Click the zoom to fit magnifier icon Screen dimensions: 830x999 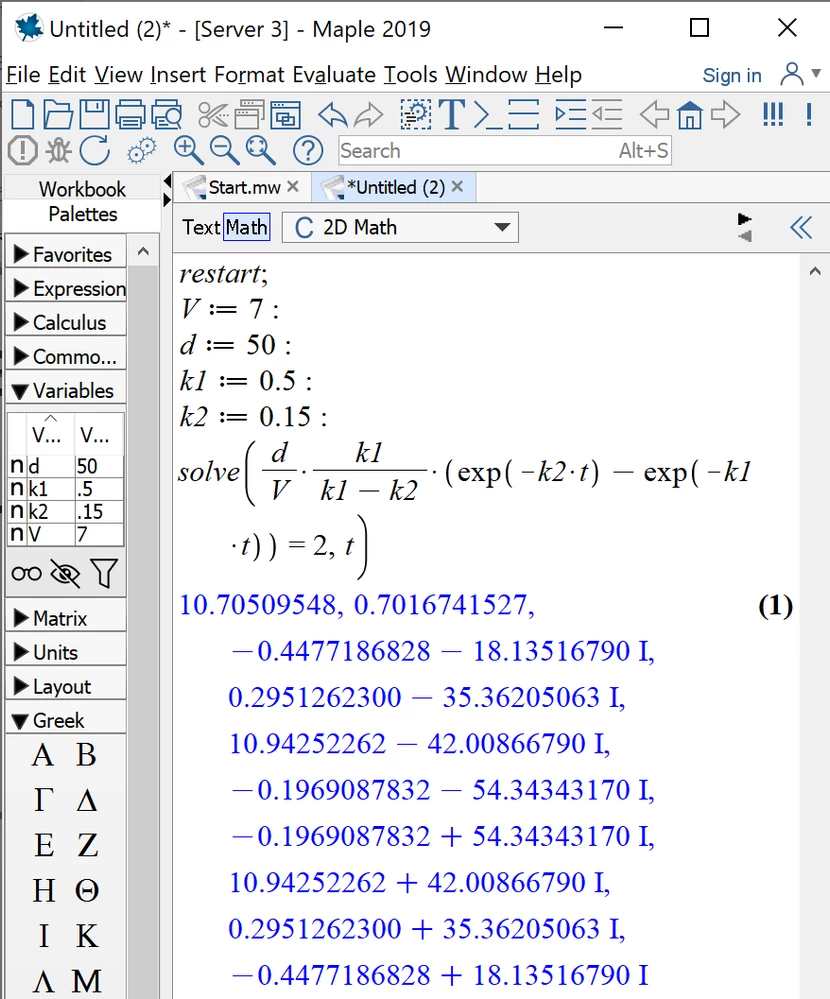[261, 151]
